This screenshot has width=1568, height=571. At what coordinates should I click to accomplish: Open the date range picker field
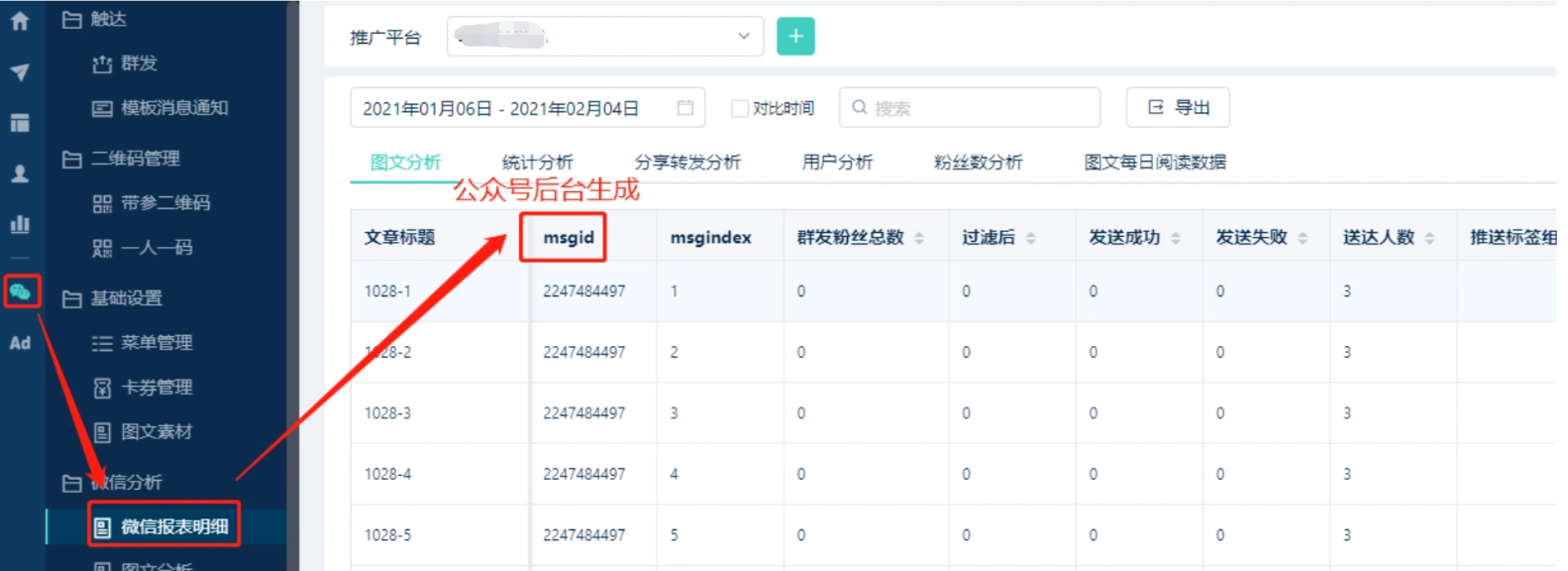click(x=527, y=108)
